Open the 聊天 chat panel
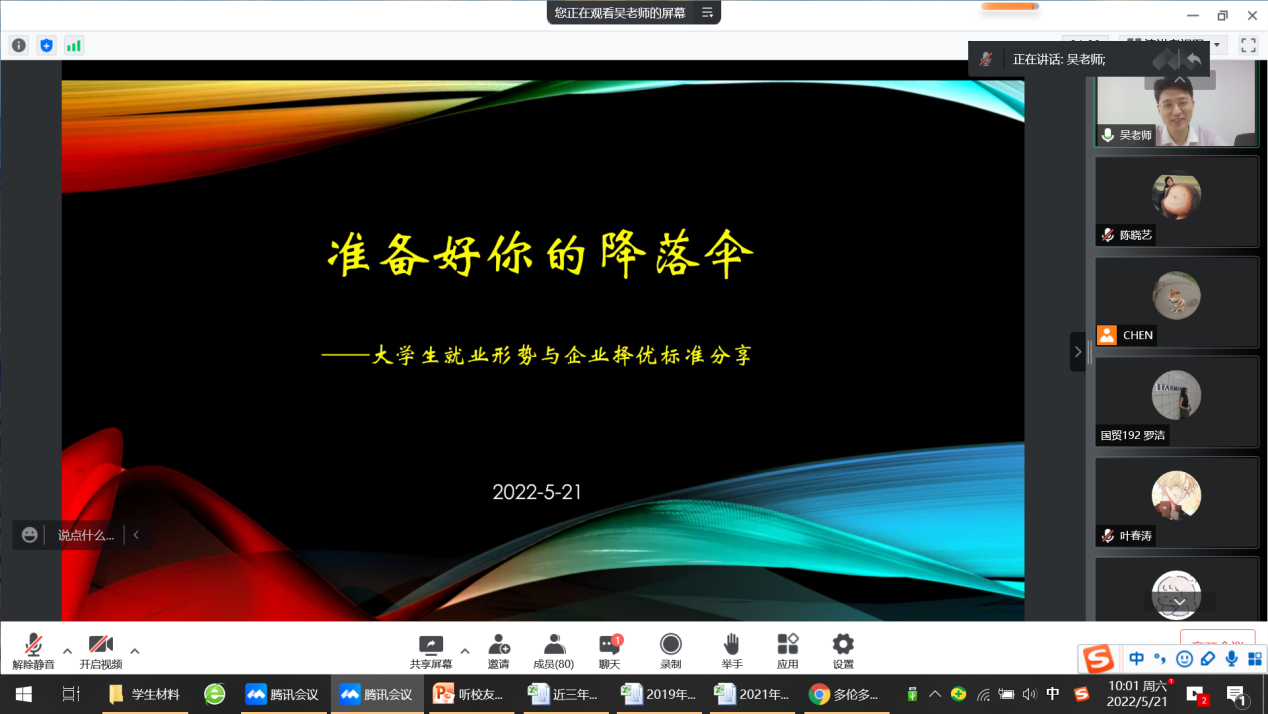 [x=609, y=650]
